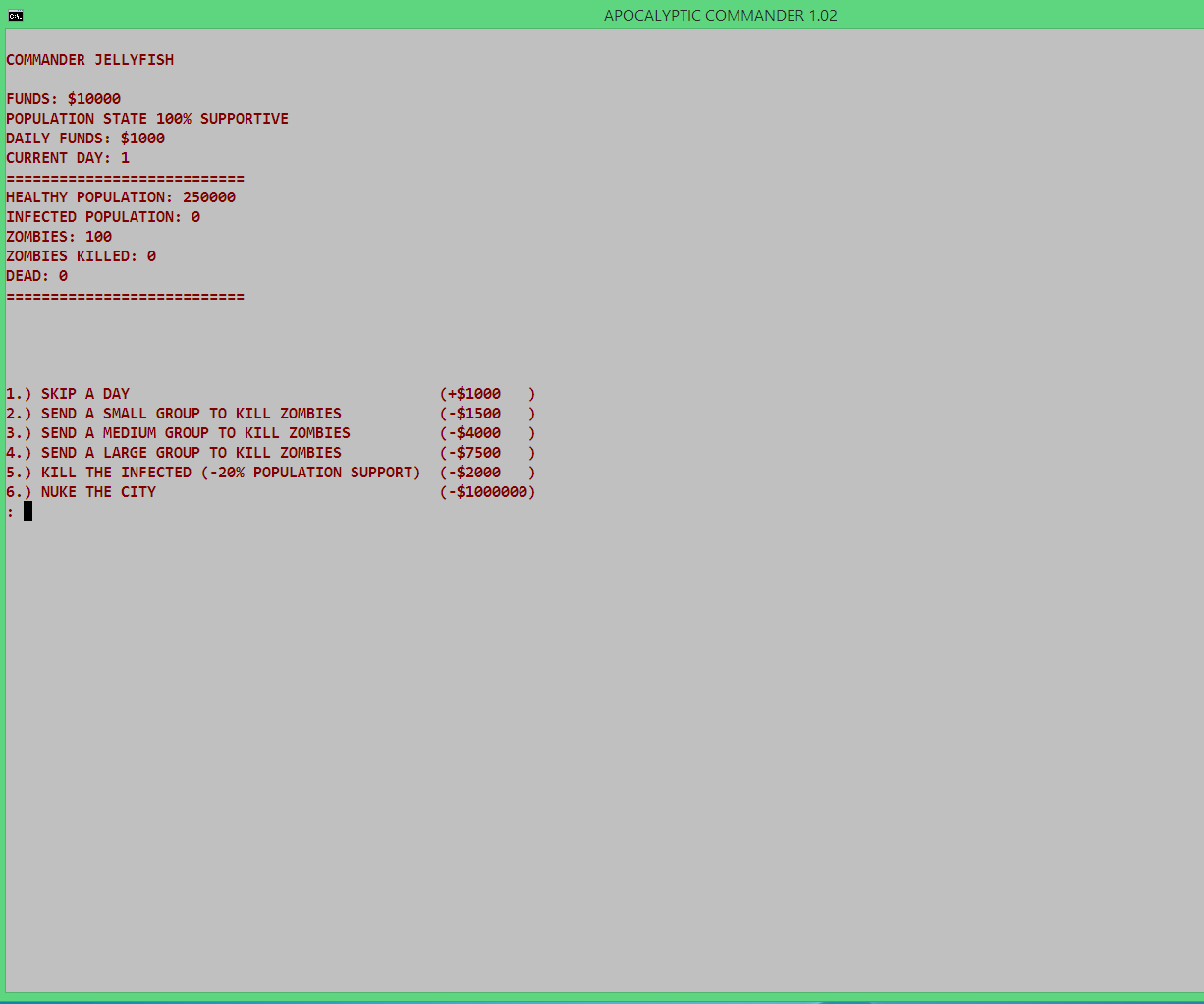Viewport: 1204px width, 1004px height.
Task: Click the ZOMBIES KILLED: 0 line
Action: coord(82,256)
